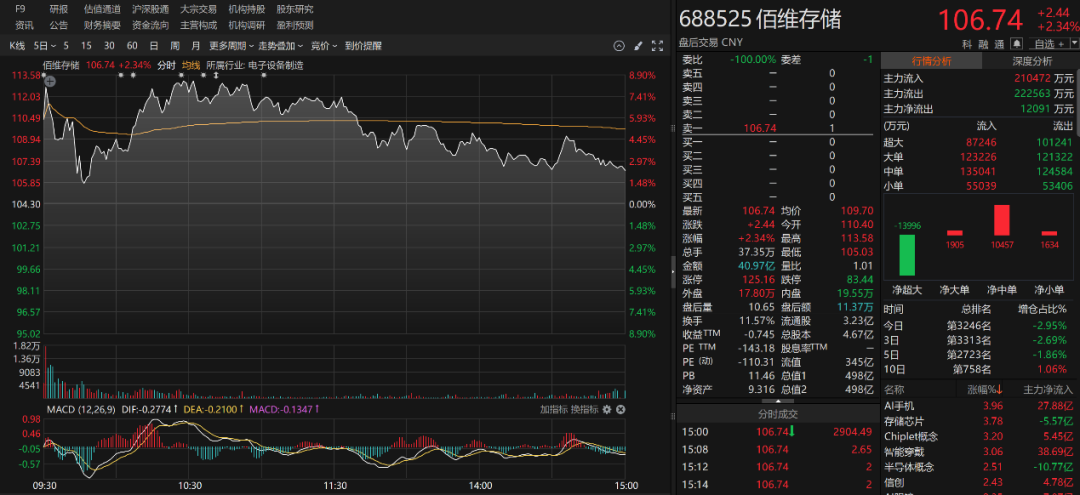Add stock to watchlist with 自选 +
The height and width of the screenshot is (495, 1080).
tap(1048, 43)
